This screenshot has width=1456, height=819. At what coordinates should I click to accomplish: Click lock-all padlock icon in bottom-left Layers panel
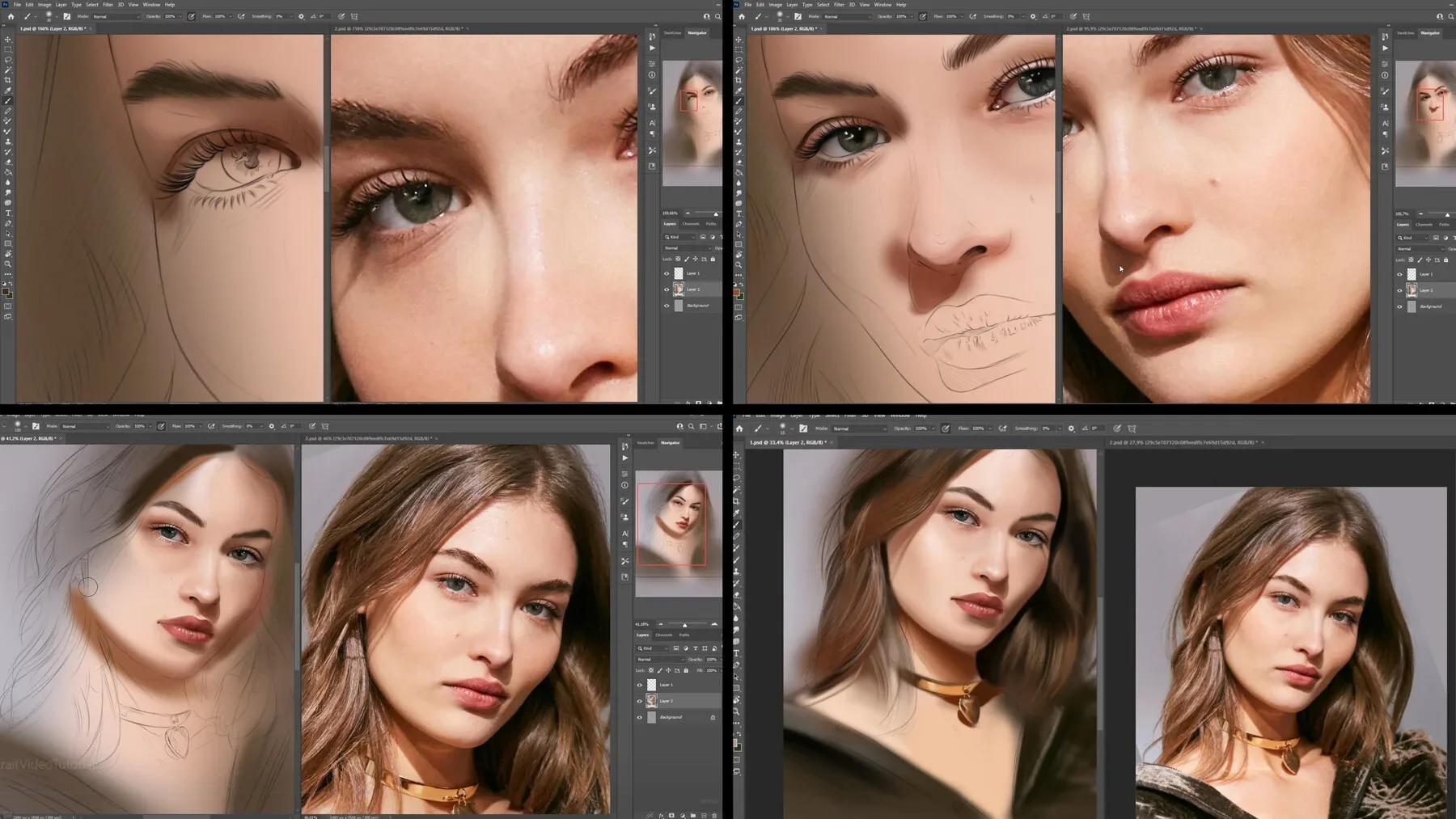tap(686, 670)
